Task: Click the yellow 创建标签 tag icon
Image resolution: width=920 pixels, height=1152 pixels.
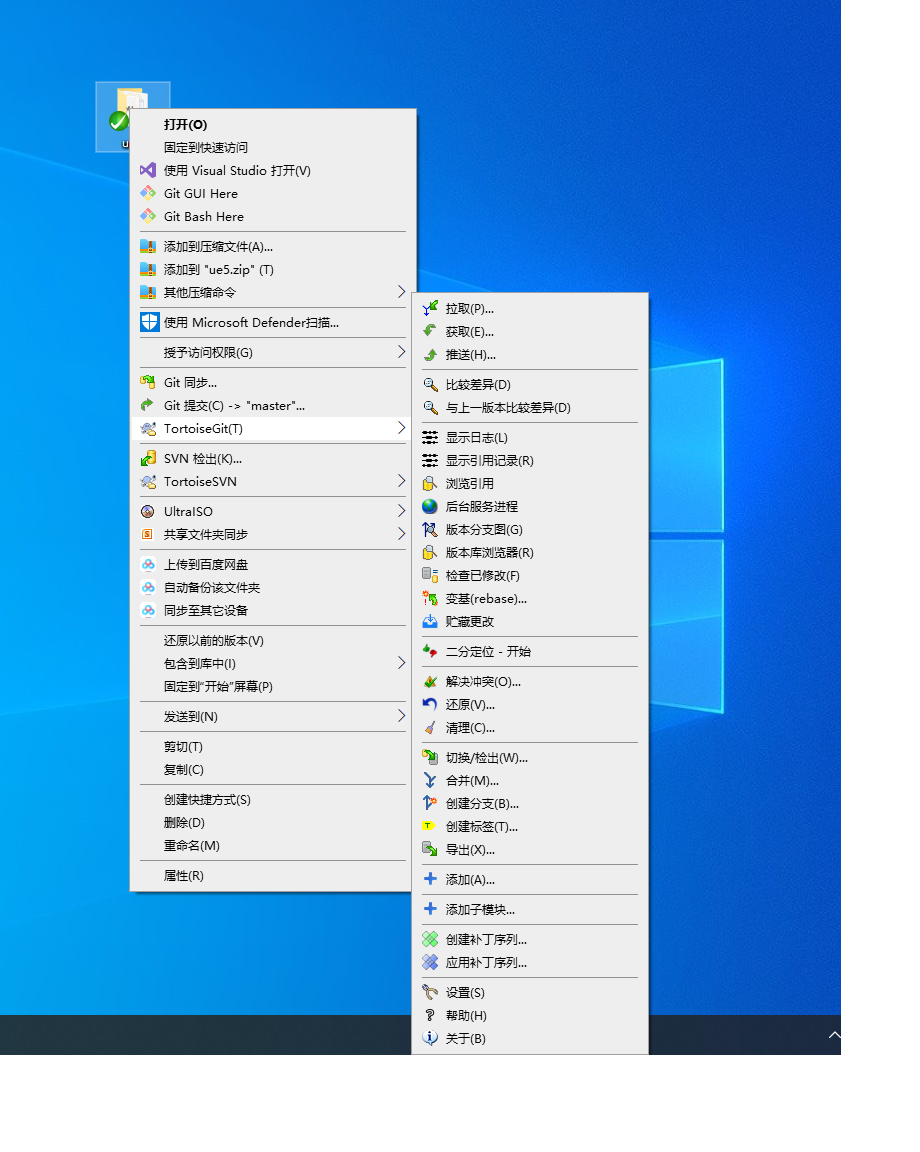Action: point(428,827)
